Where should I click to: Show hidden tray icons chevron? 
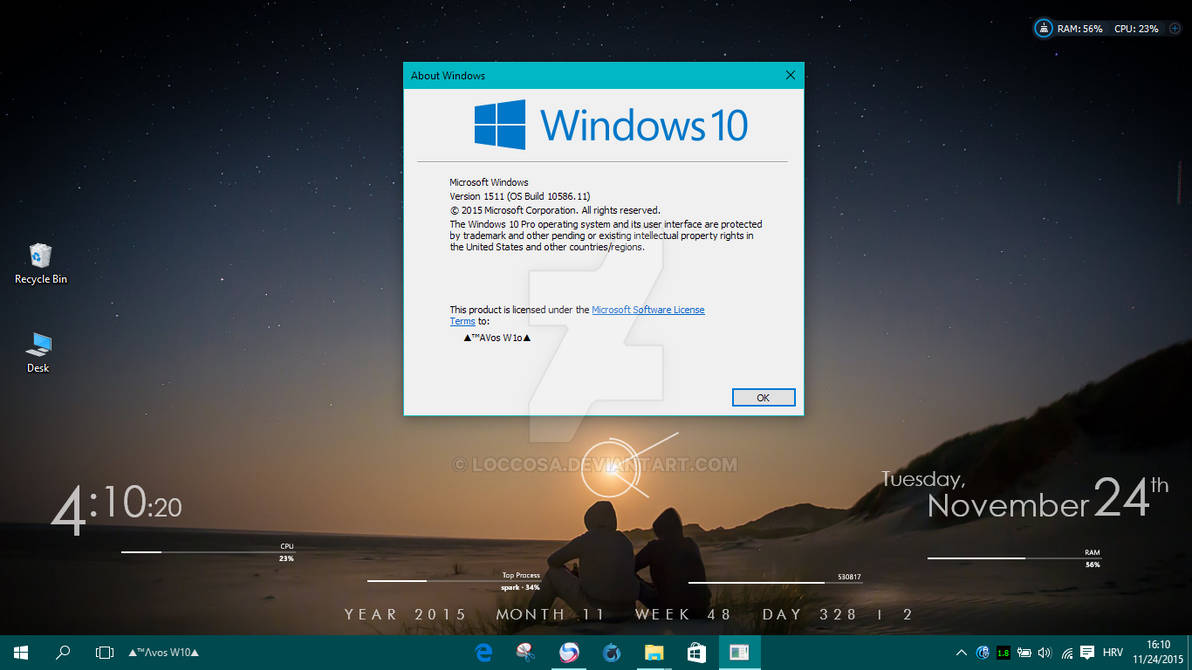(x=961, y=653)
